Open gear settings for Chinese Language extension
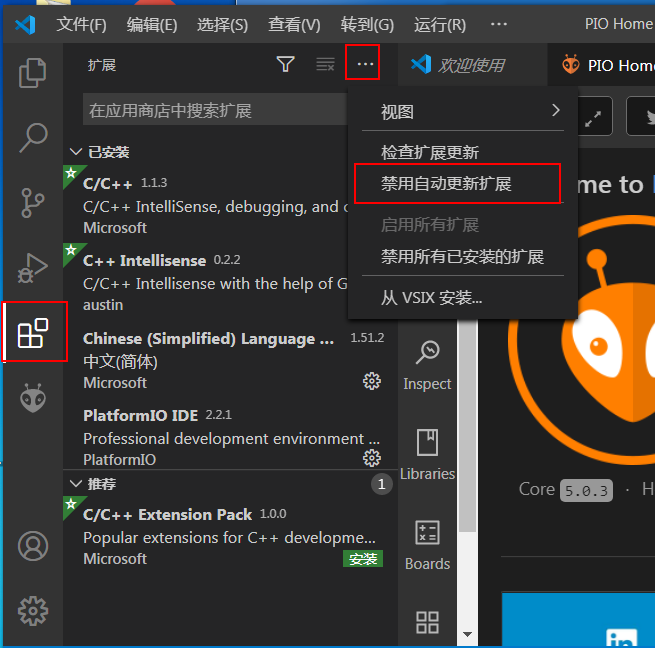Screen dimensions: 655x648 (371, 381)
